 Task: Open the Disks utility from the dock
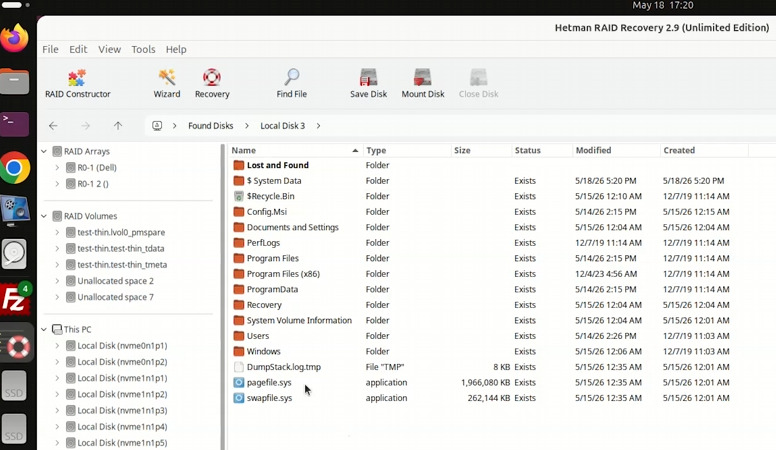click(14, 254)
